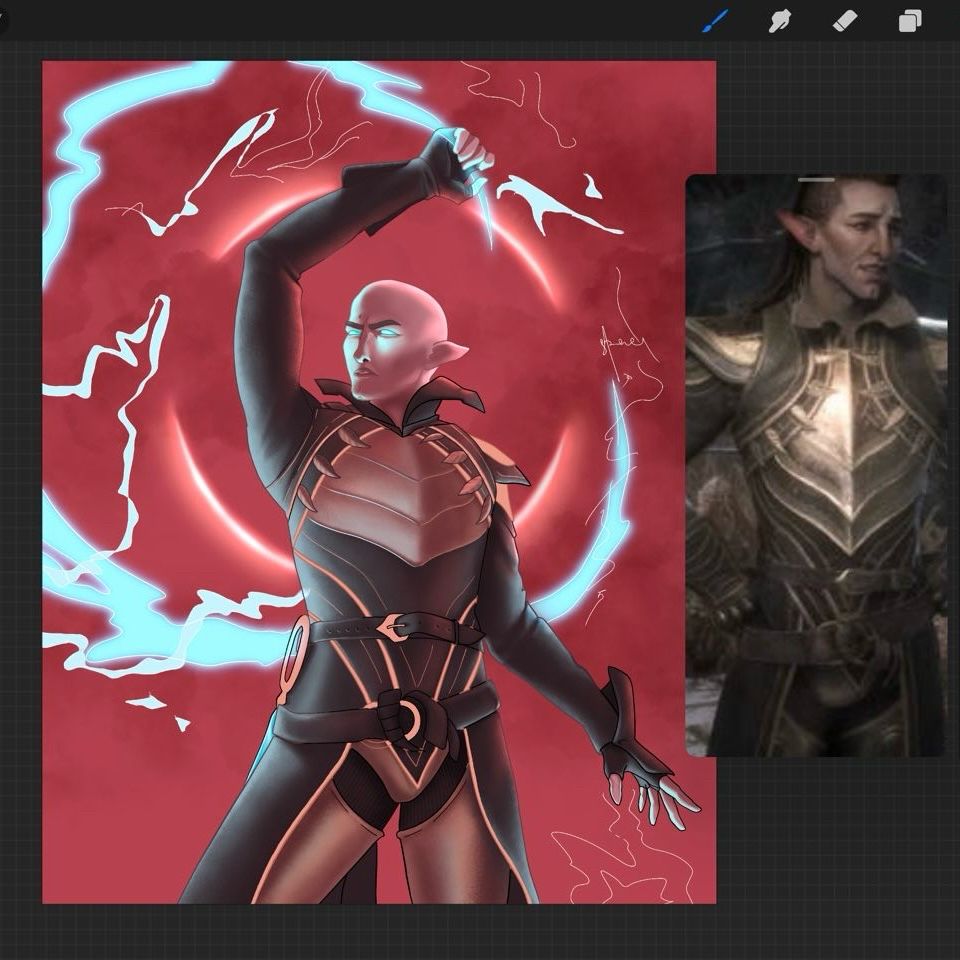The width and height of the screenshot is (960, 960).
Task: Grab the reference window top handle bar
Action: (x=816, y=179)
